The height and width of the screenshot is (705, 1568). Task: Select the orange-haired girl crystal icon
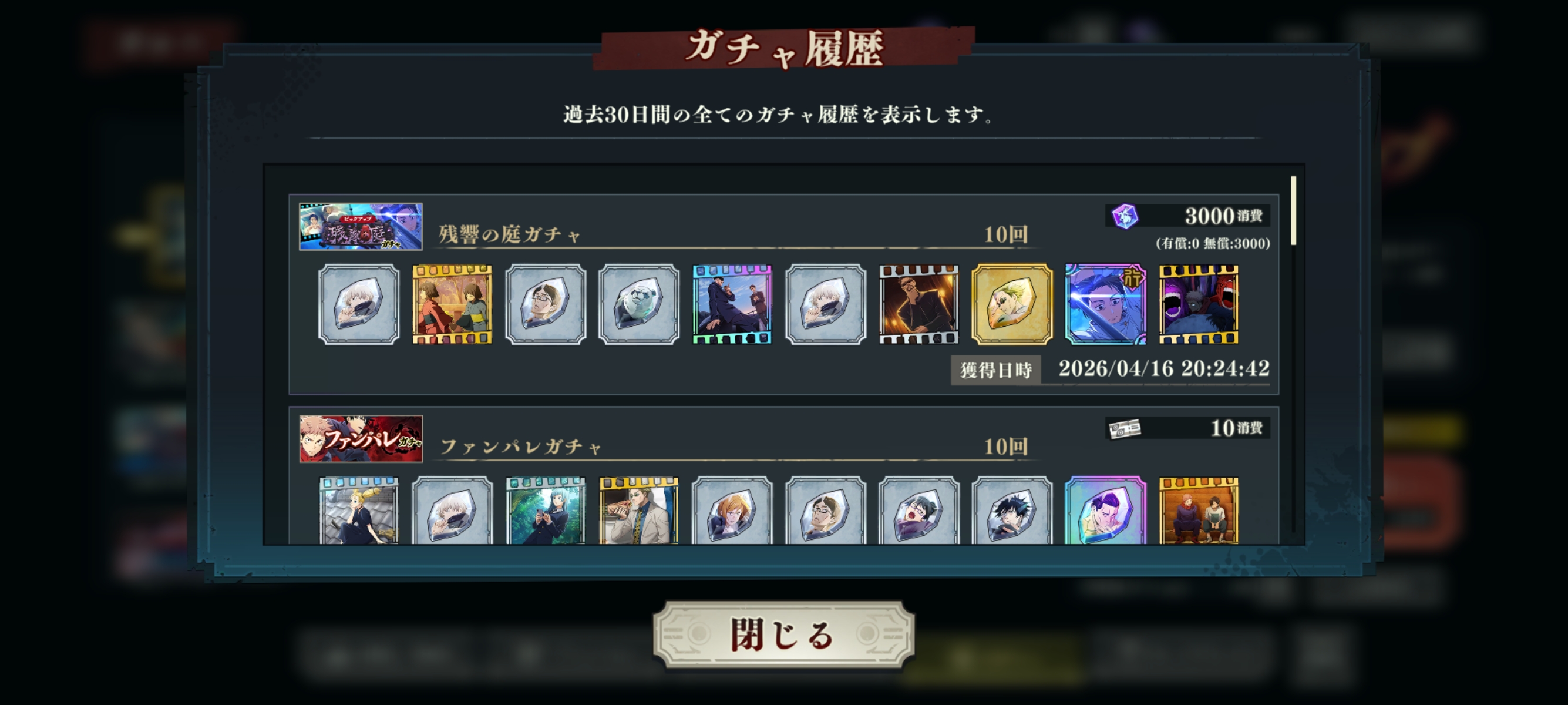pos(732,510)
